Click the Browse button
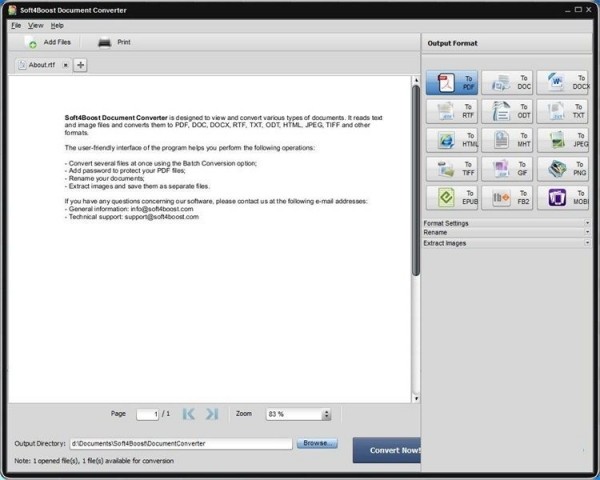The image size is (600, 480). [317, 443]
